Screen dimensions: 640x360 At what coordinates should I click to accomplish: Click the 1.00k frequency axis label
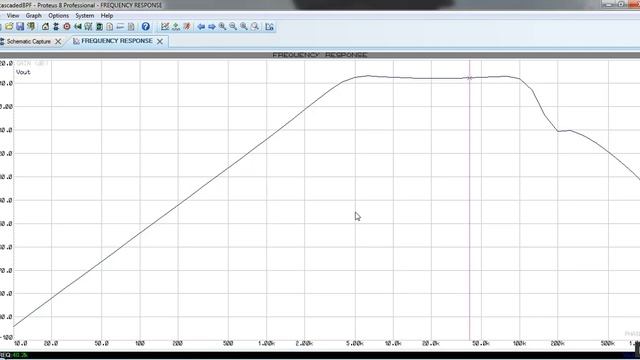pyautogui.click(x=266, y=344)
